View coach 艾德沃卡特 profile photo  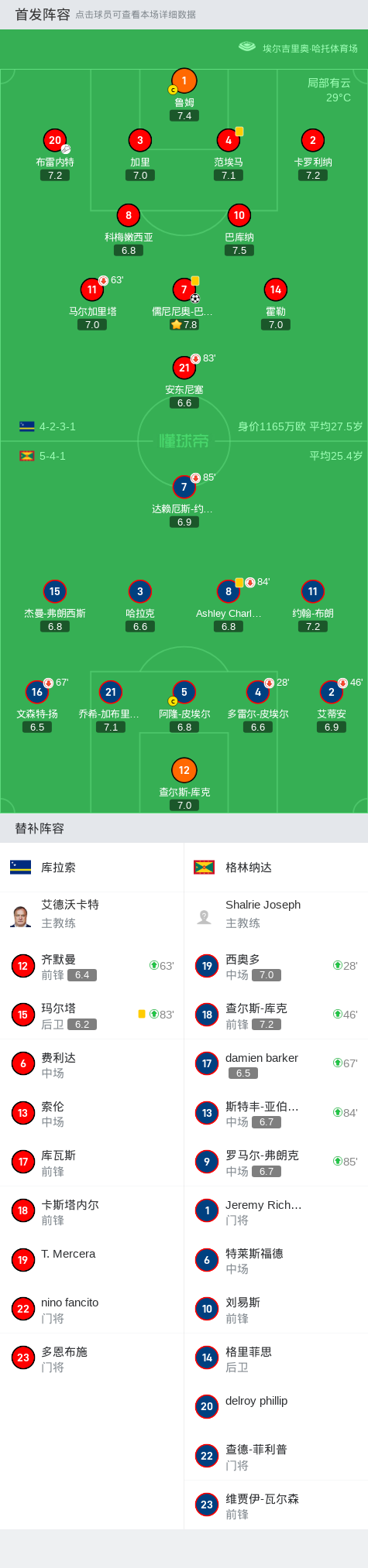click(21, 916)
